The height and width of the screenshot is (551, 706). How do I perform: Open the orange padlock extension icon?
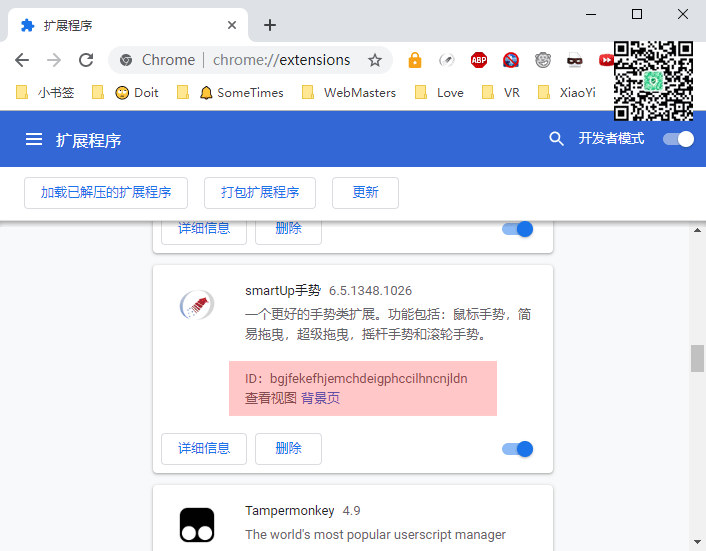(x=415, y=60)
